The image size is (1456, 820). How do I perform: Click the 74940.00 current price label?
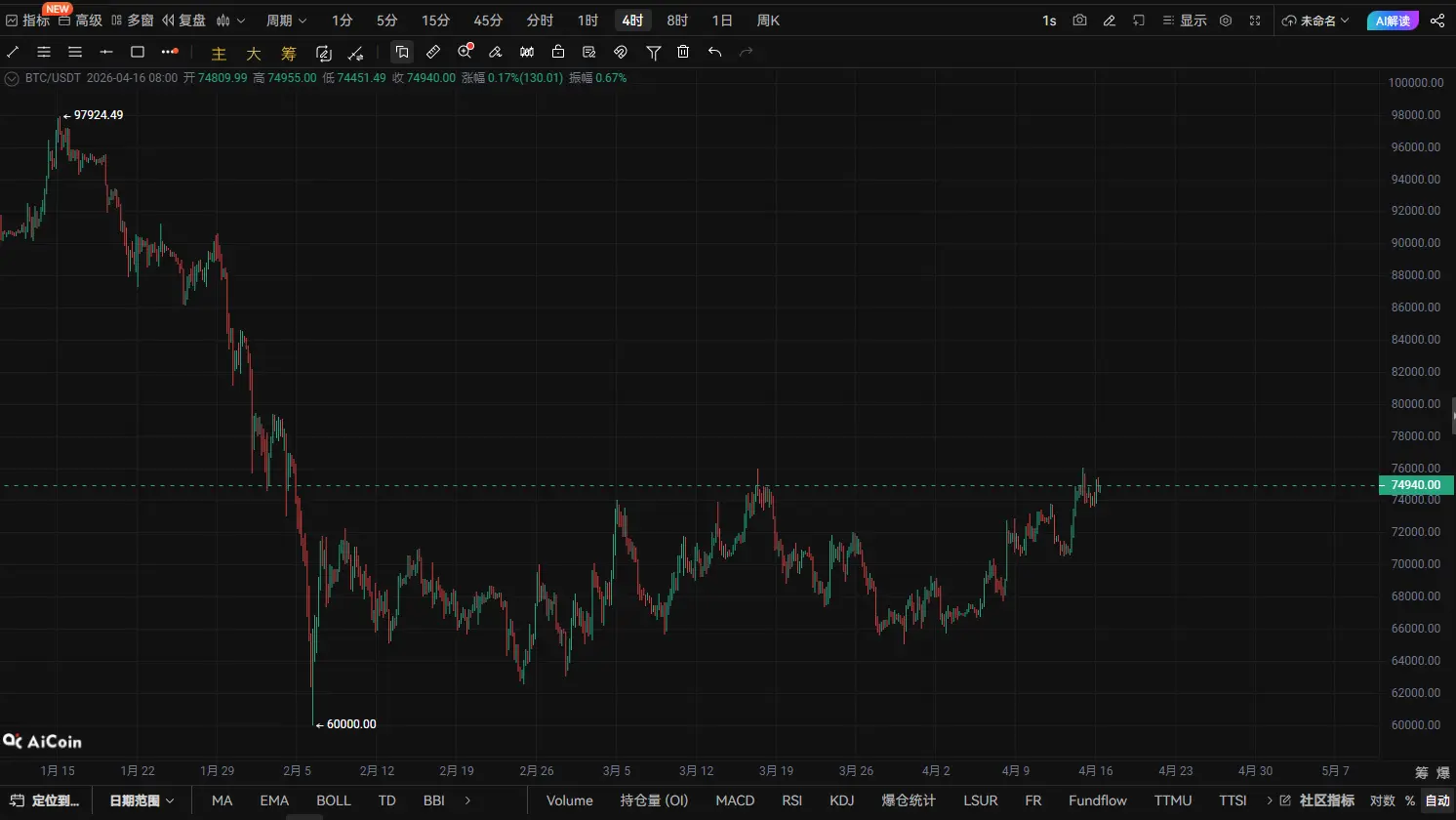click(x=1415, y=485)
